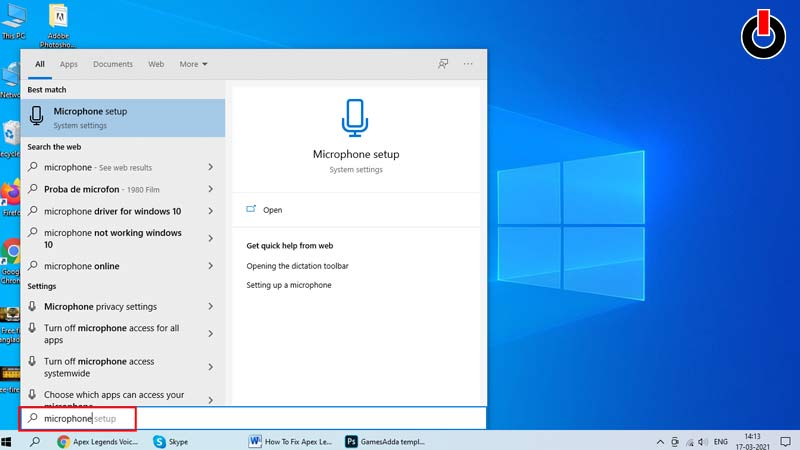Click the Microphone setup title in preview pane
This screenshot has height=450, width=800.
pyautogui.click(x=356, y=154)
